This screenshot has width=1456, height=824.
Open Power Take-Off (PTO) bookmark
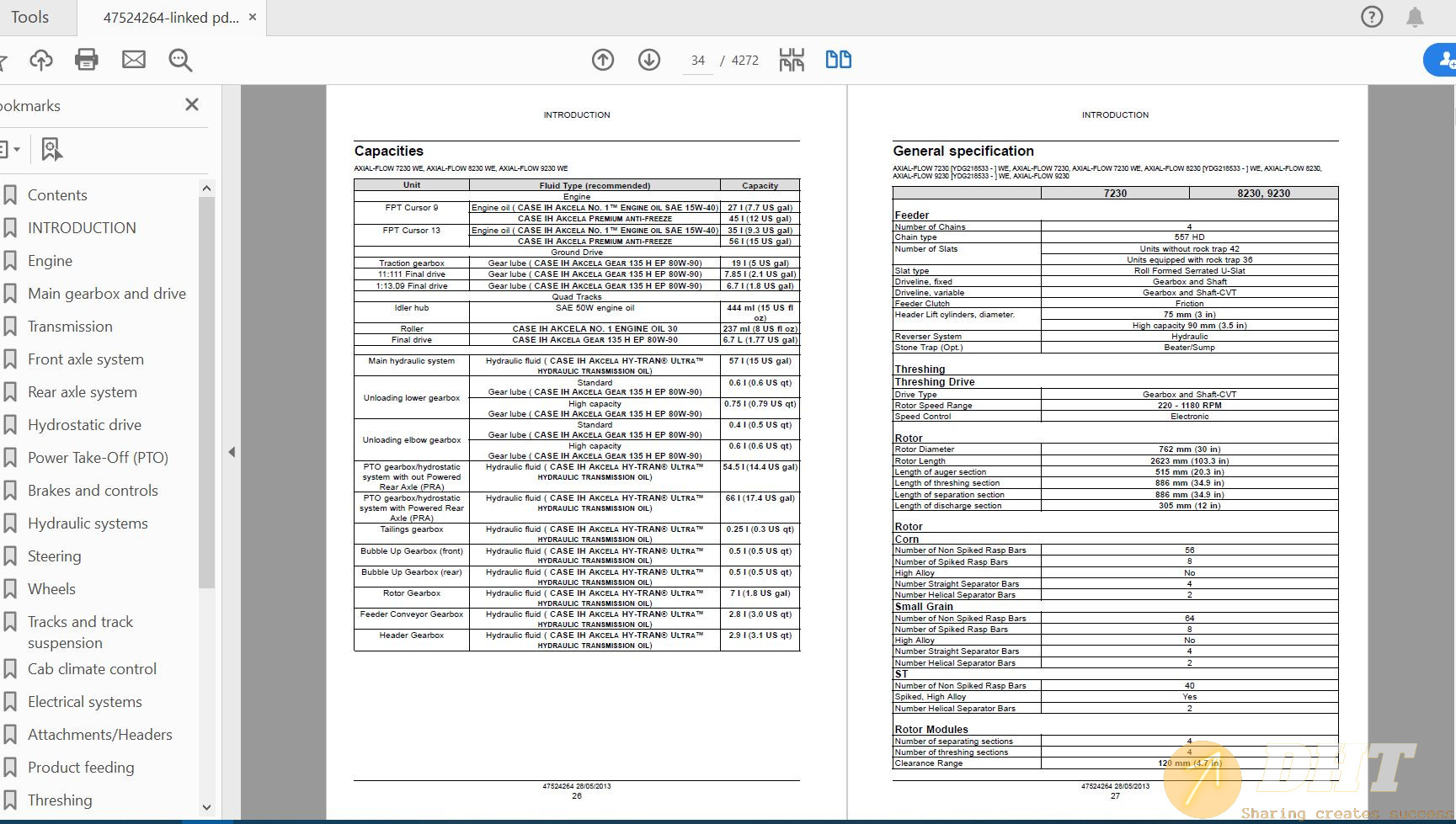tap(98, 458)
